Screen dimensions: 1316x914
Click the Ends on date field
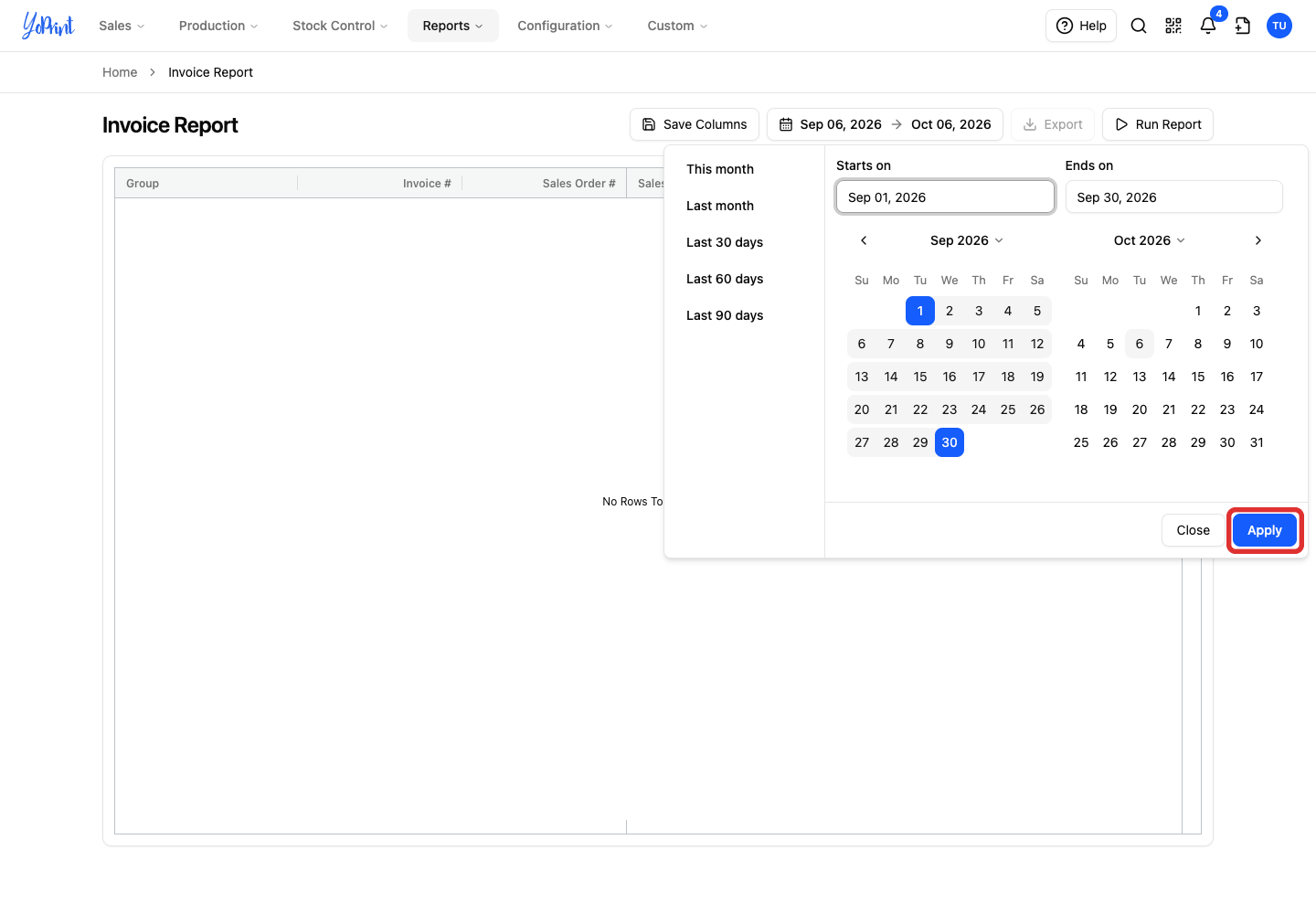pos(1174,197)
